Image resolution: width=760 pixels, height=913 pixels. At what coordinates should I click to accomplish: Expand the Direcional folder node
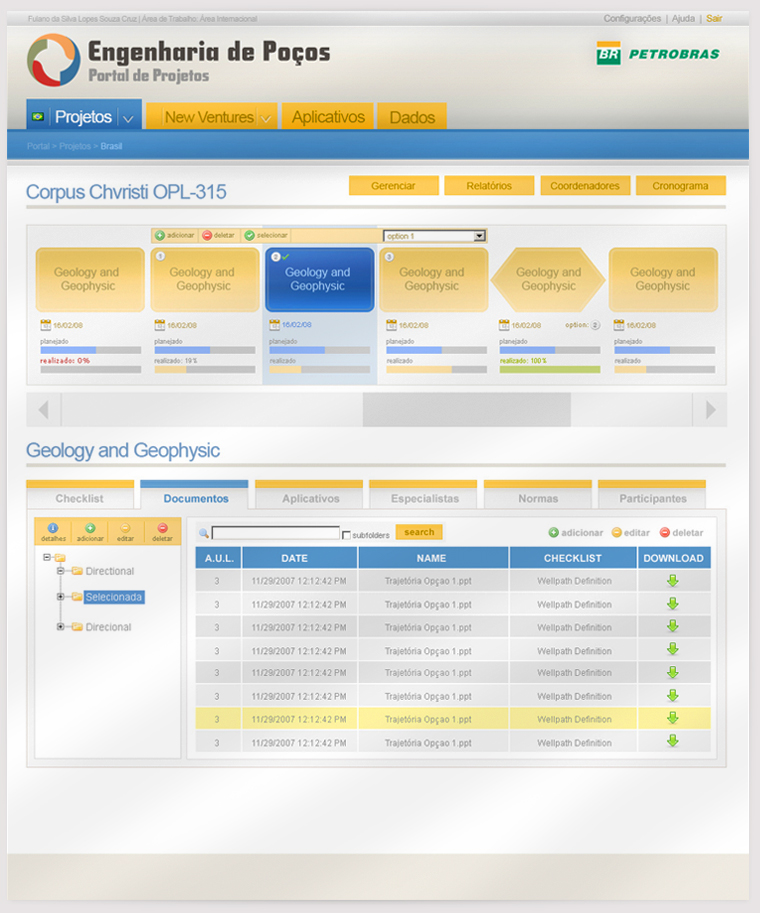(x=60, y=627)
